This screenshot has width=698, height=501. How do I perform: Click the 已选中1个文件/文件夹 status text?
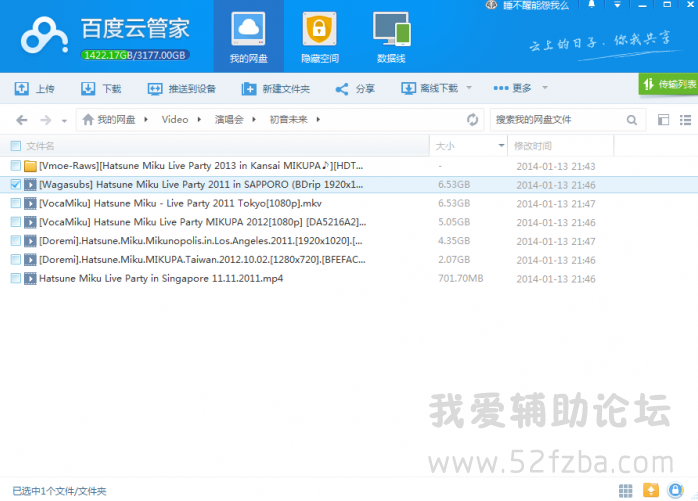click(x=59, y=491)
